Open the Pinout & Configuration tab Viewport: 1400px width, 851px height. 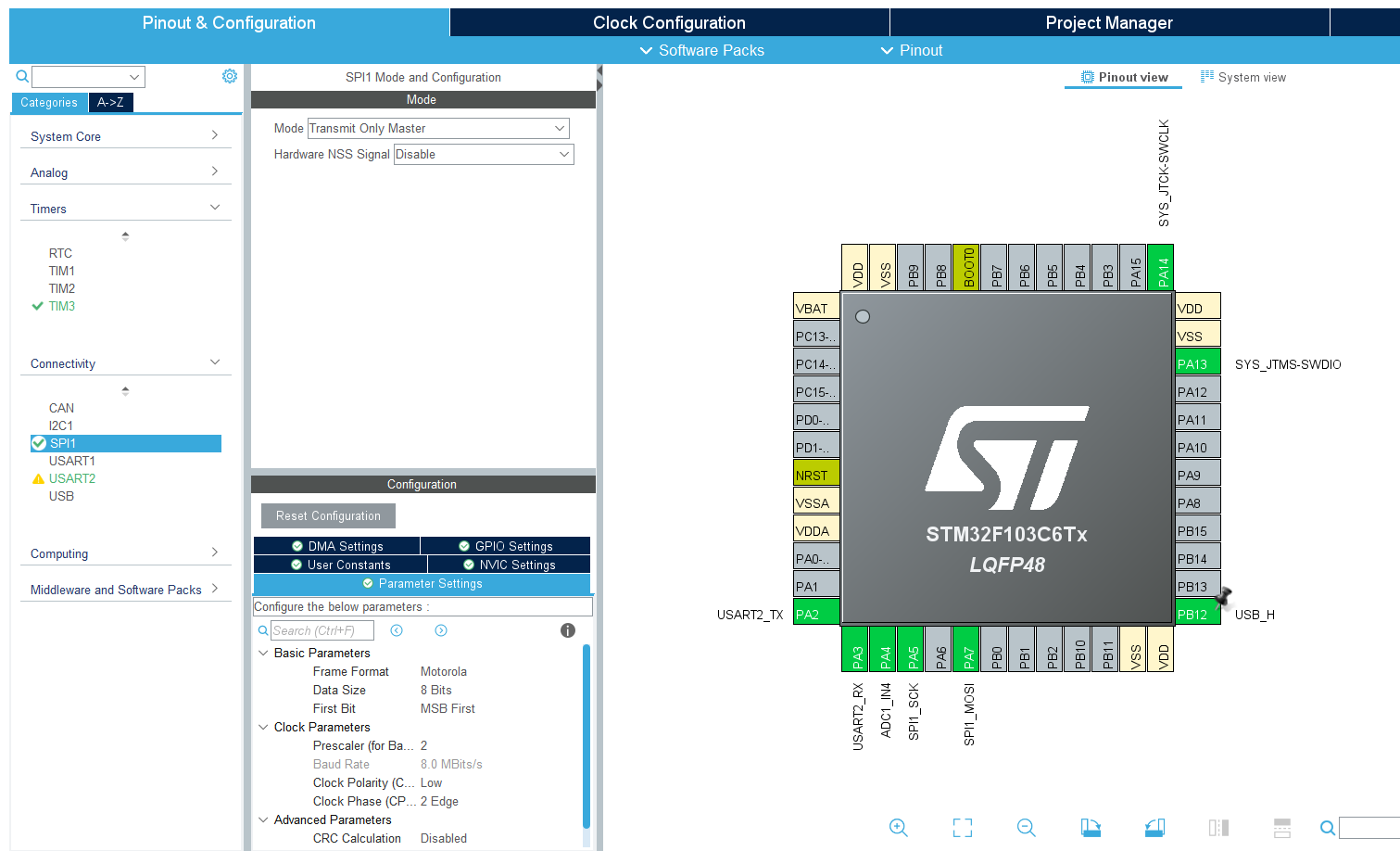tap(229, 22)
